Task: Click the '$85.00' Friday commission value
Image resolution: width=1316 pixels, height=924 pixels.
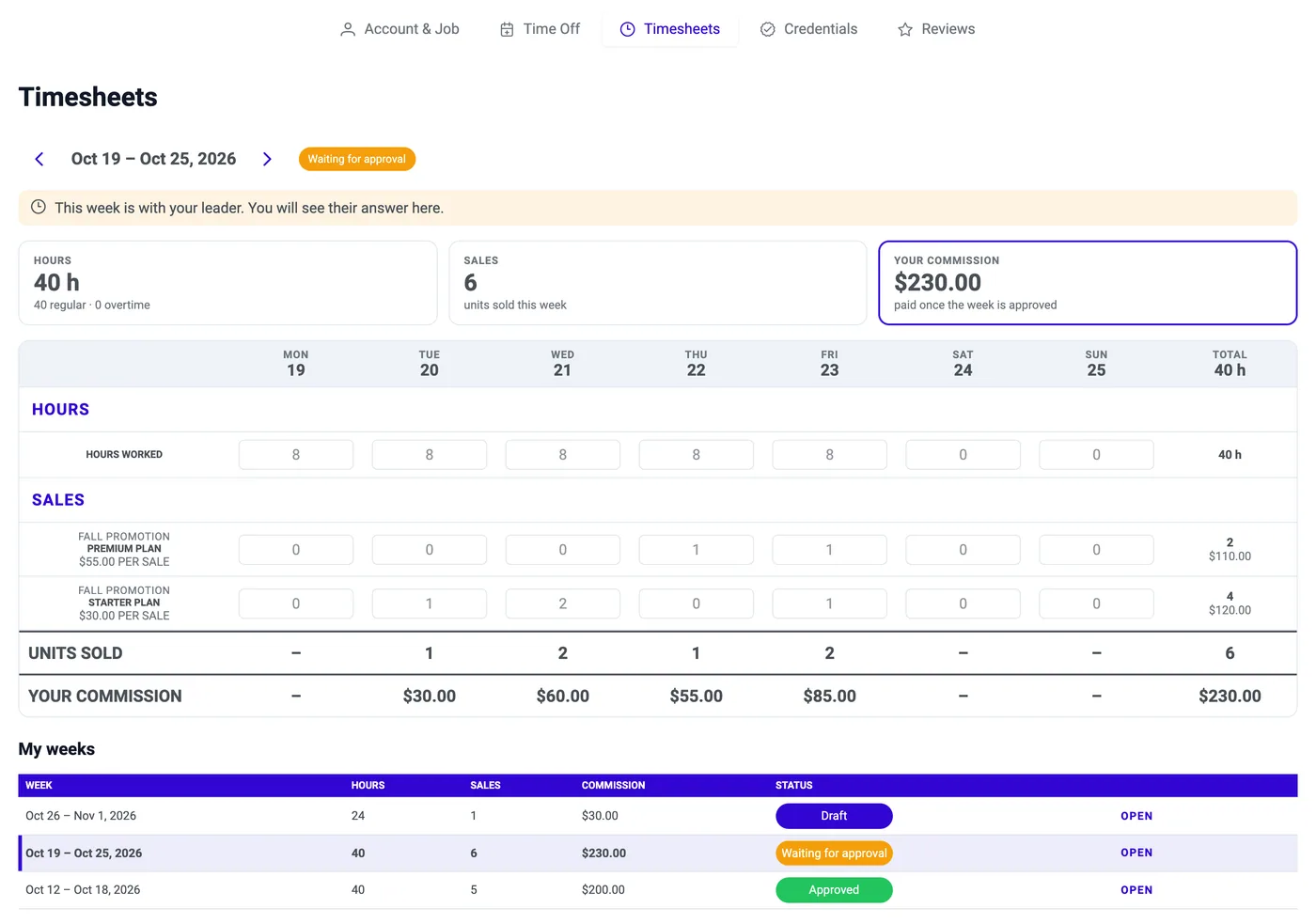Action: click(x=830, y=697)
